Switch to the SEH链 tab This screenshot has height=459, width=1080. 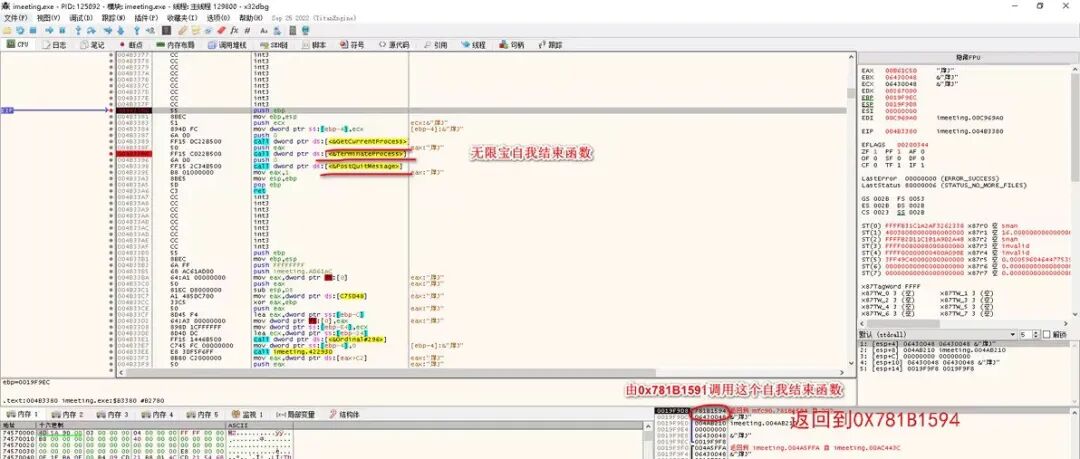pyautogui.click(x=274, y=45)
